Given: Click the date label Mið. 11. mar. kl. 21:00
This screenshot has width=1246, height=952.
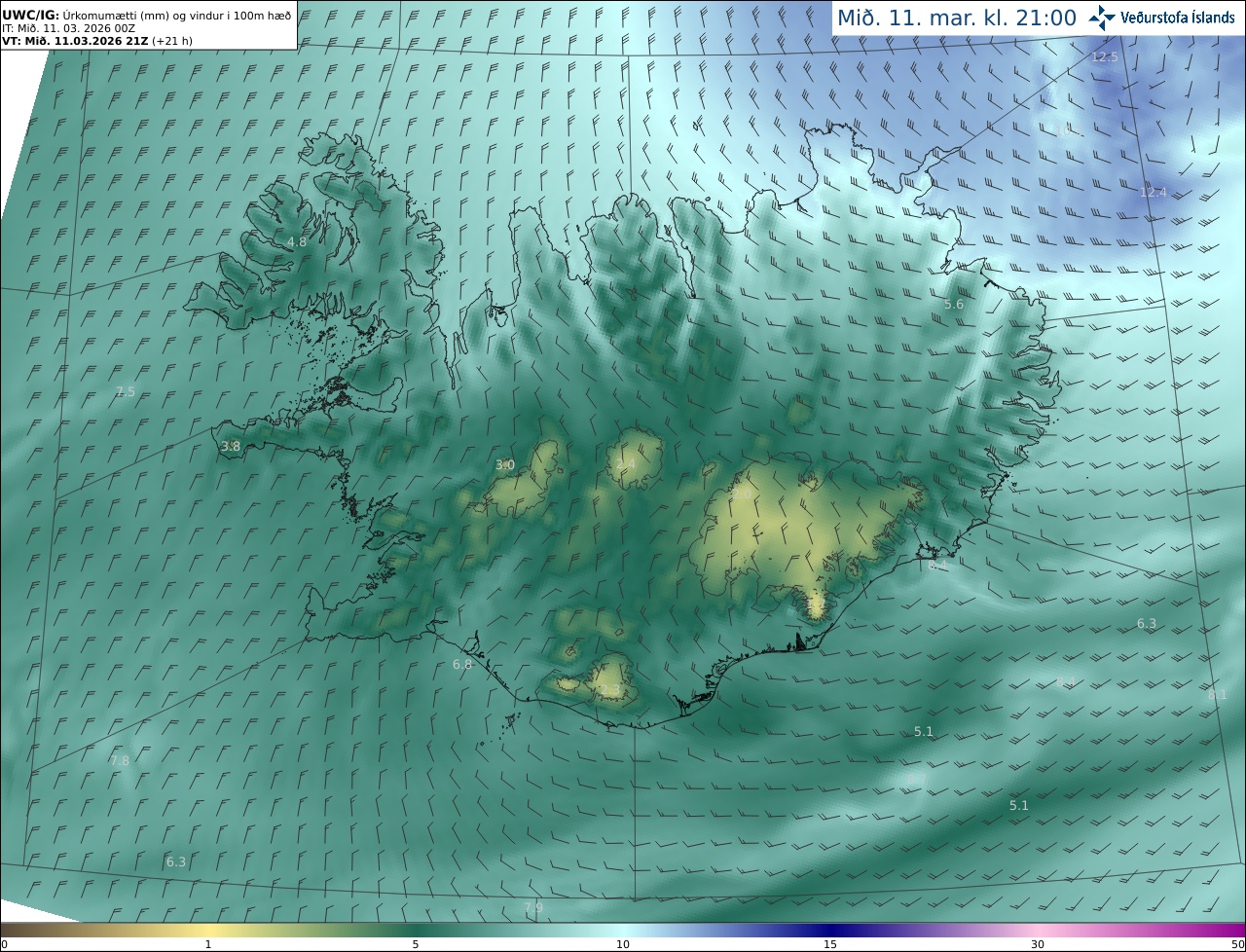Looking at the screenshot, I should point(957,18).
